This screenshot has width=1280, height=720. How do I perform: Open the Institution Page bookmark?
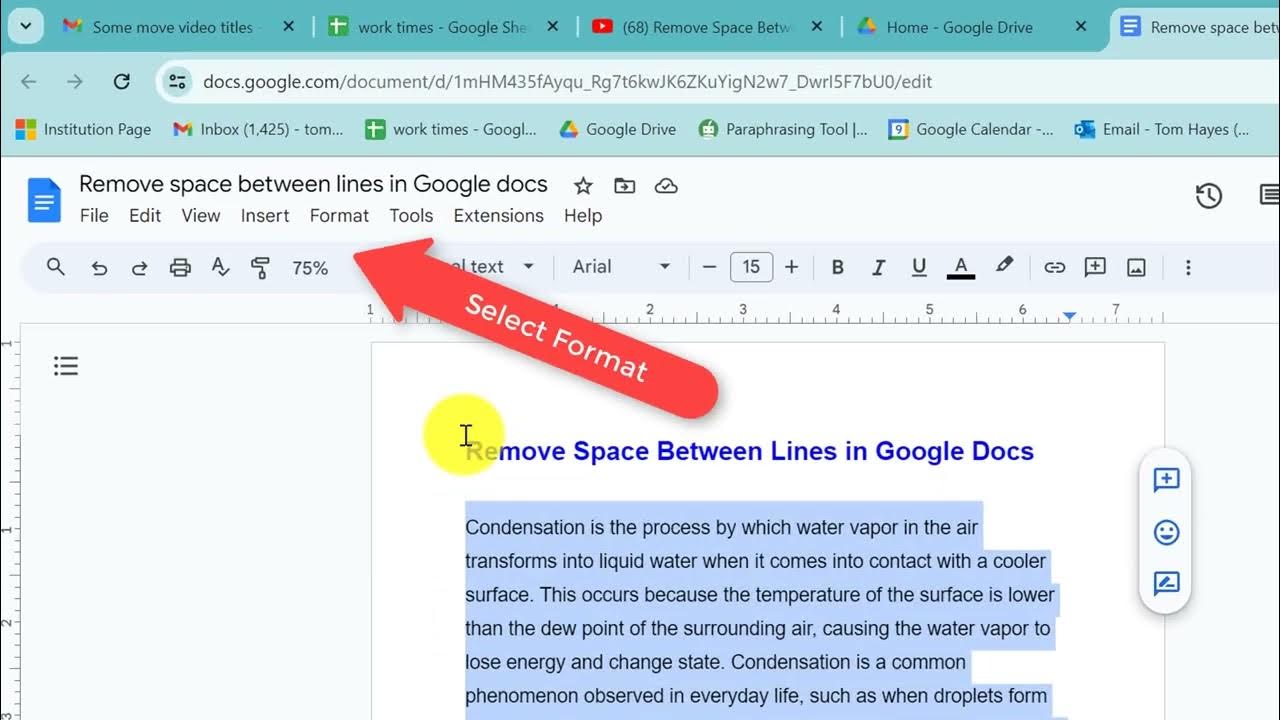click(83, 129)
